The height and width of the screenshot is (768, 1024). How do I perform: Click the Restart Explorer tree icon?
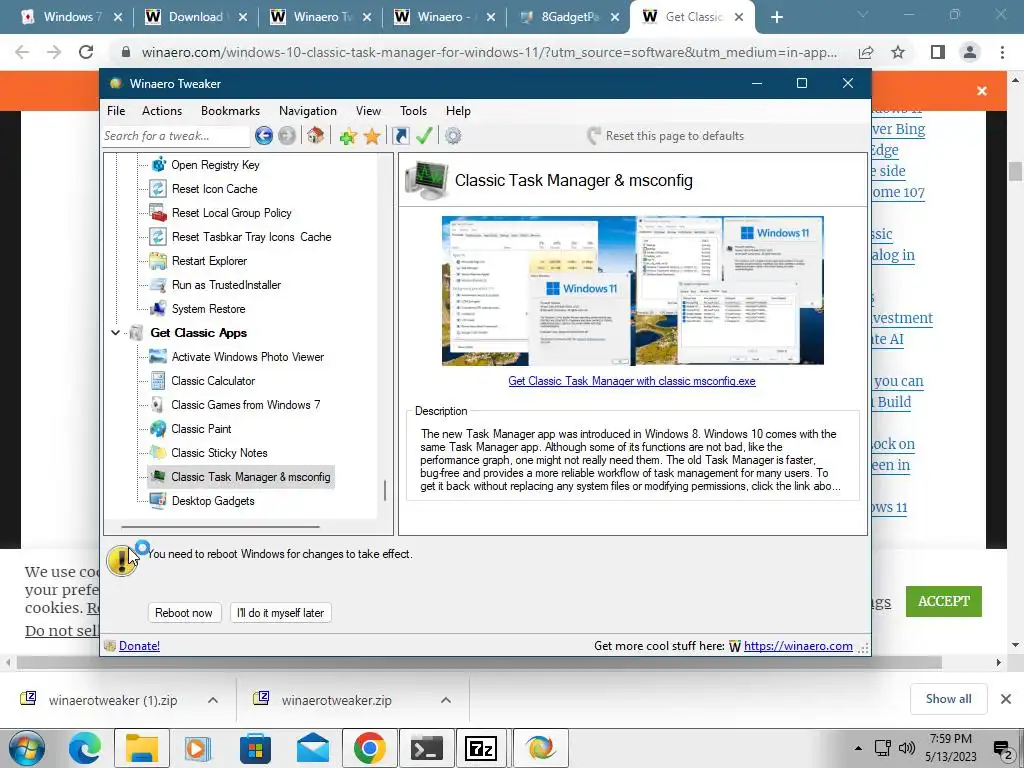pos(158,261)
